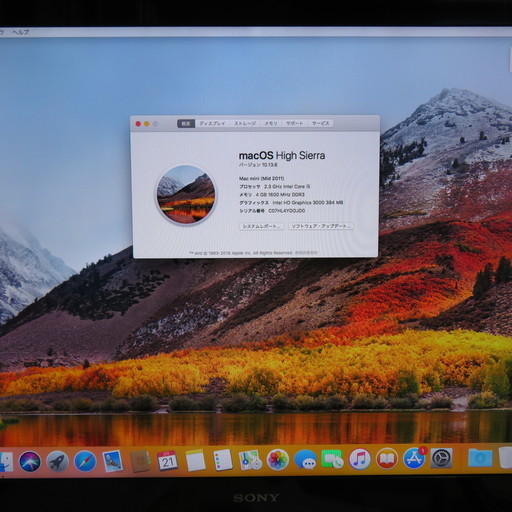This screenshot has width=512, height=512.
Task: Close the About This Mac window
Action: (x=138, y=124)
